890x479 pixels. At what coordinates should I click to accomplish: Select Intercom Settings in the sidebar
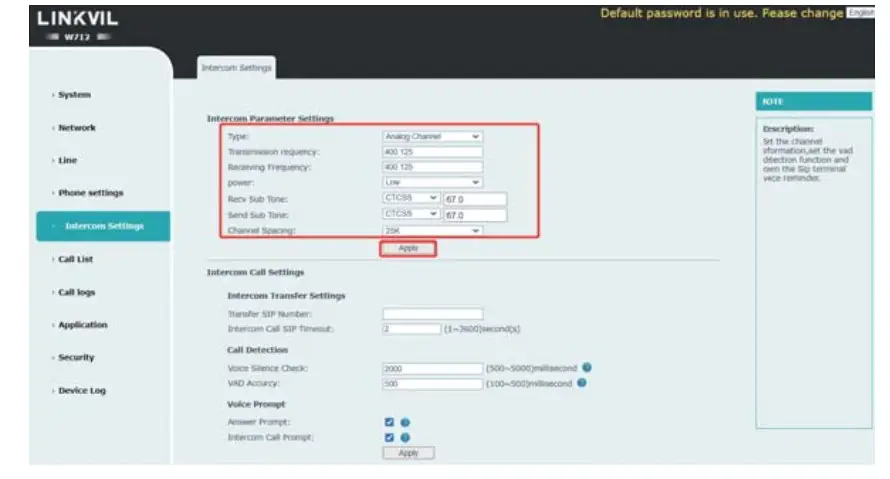[103, 226]
